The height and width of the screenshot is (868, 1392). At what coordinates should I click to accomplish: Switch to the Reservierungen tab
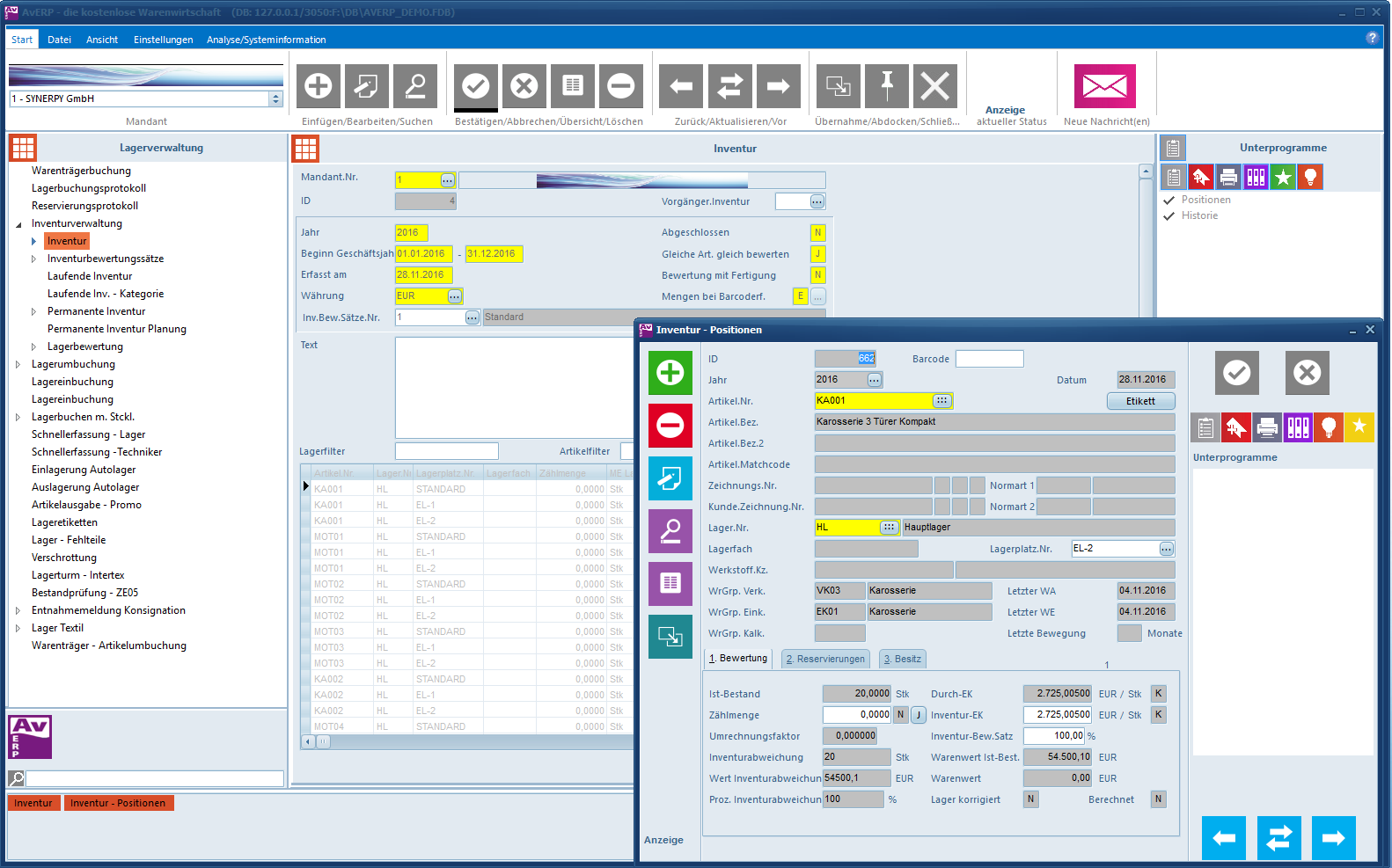(824, 659)
